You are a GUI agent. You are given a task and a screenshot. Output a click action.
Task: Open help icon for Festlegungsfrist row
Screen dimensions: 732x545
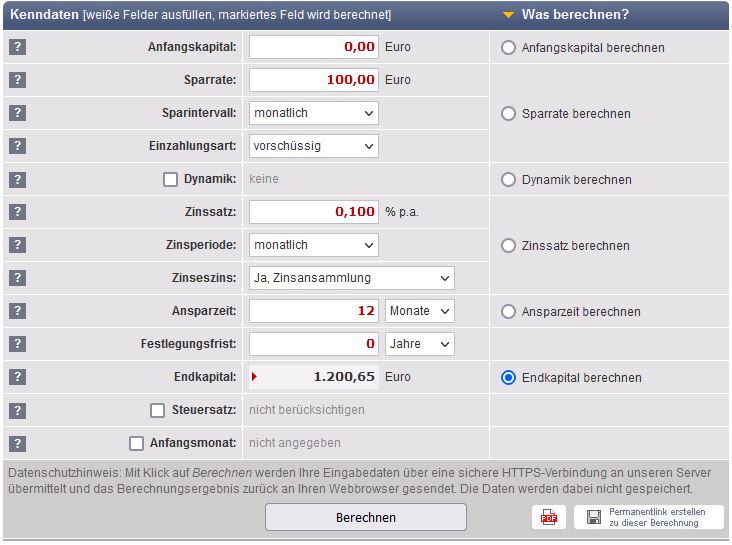coord(17,344)
